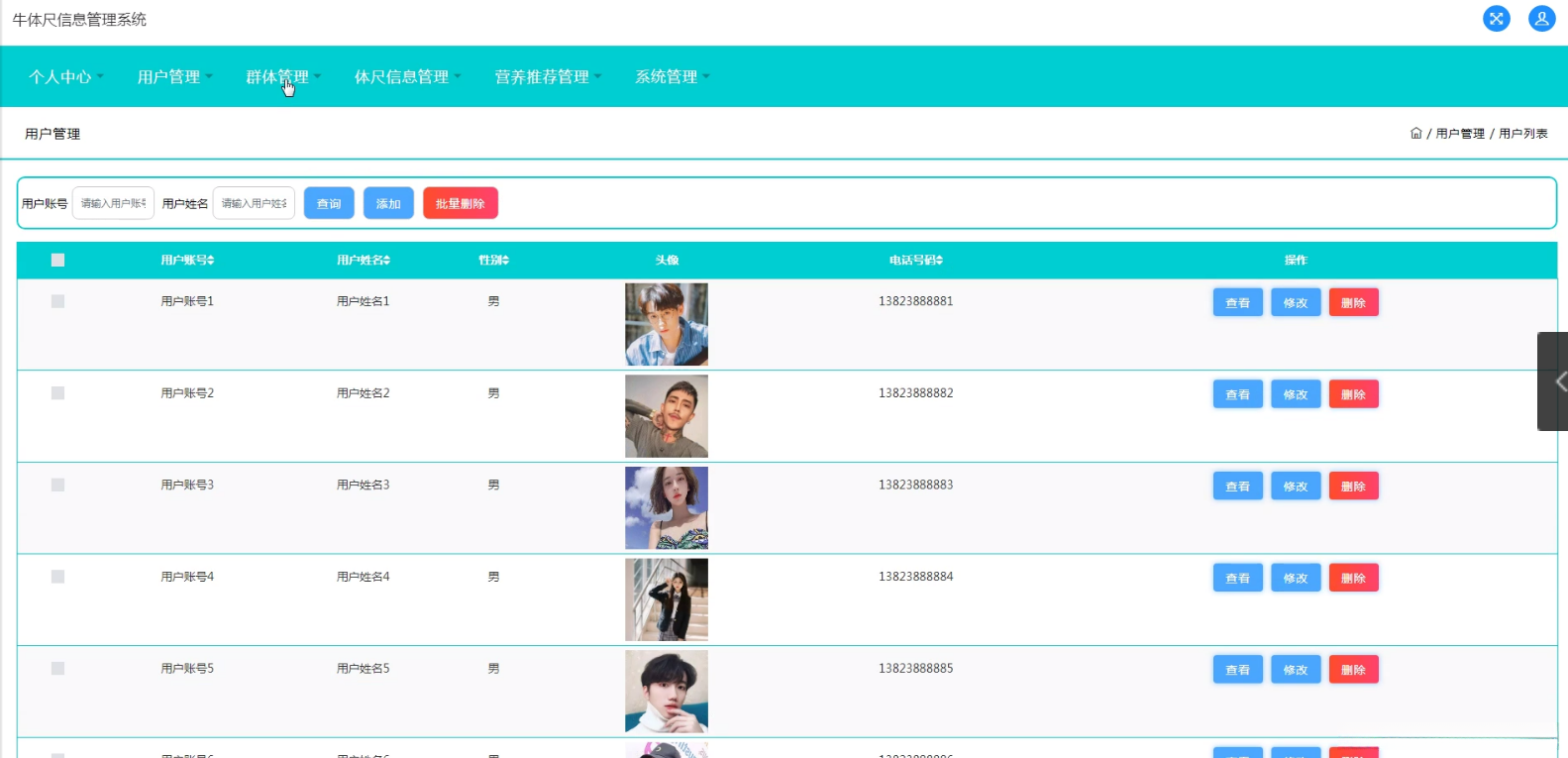Open the 体尺信息管理 dropdown menu
This screenshot has width=1568, height=758.
point(407,76)
